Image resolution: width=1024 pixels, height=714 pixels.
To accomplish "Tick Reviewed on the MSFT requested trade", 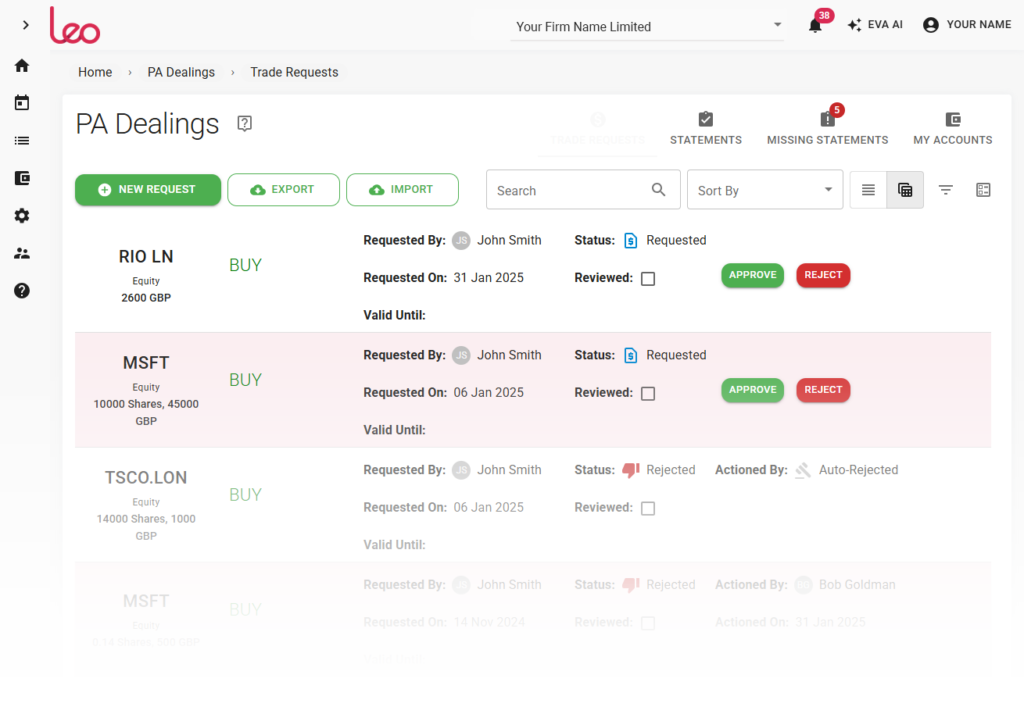I will 648,393.
